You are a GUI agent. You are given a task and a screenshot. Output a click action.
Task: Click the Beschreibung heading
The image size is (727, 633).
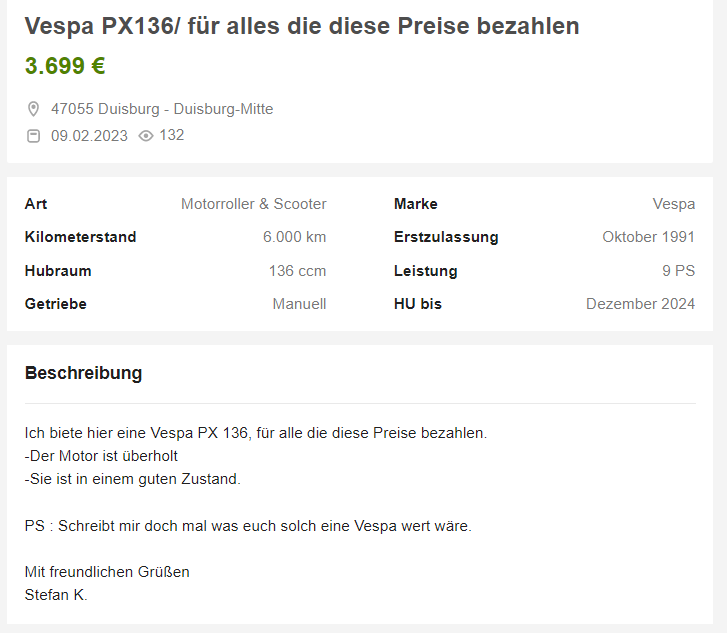tap(83, 373)
